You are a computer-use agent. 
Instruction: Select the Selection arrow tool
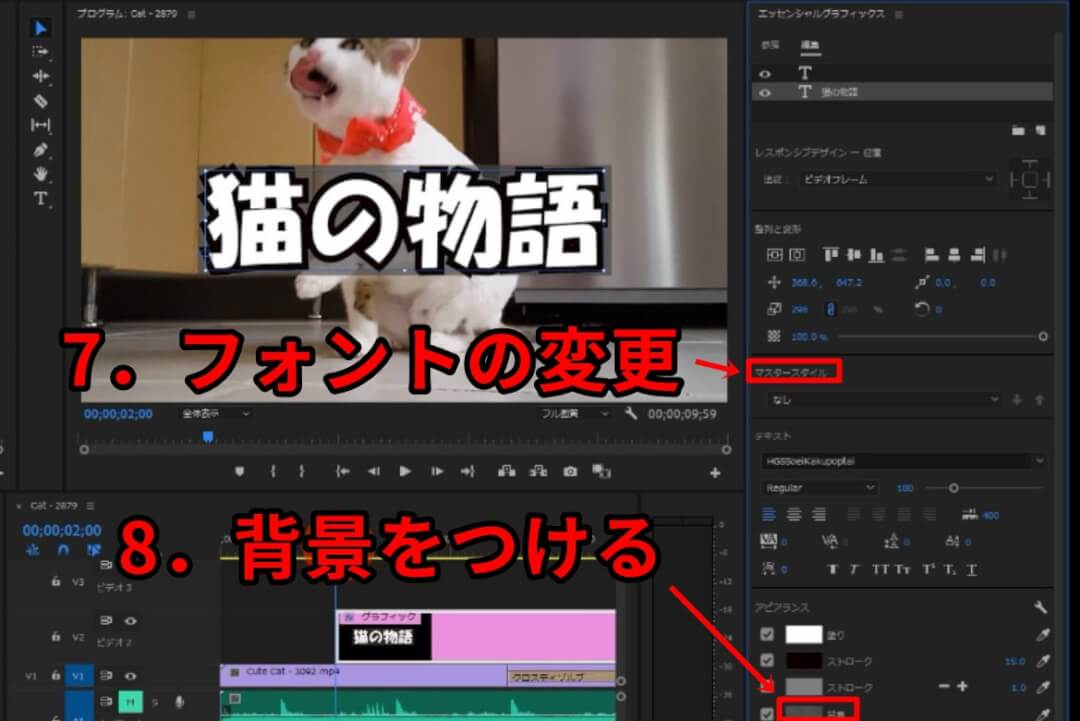point(41,28)
